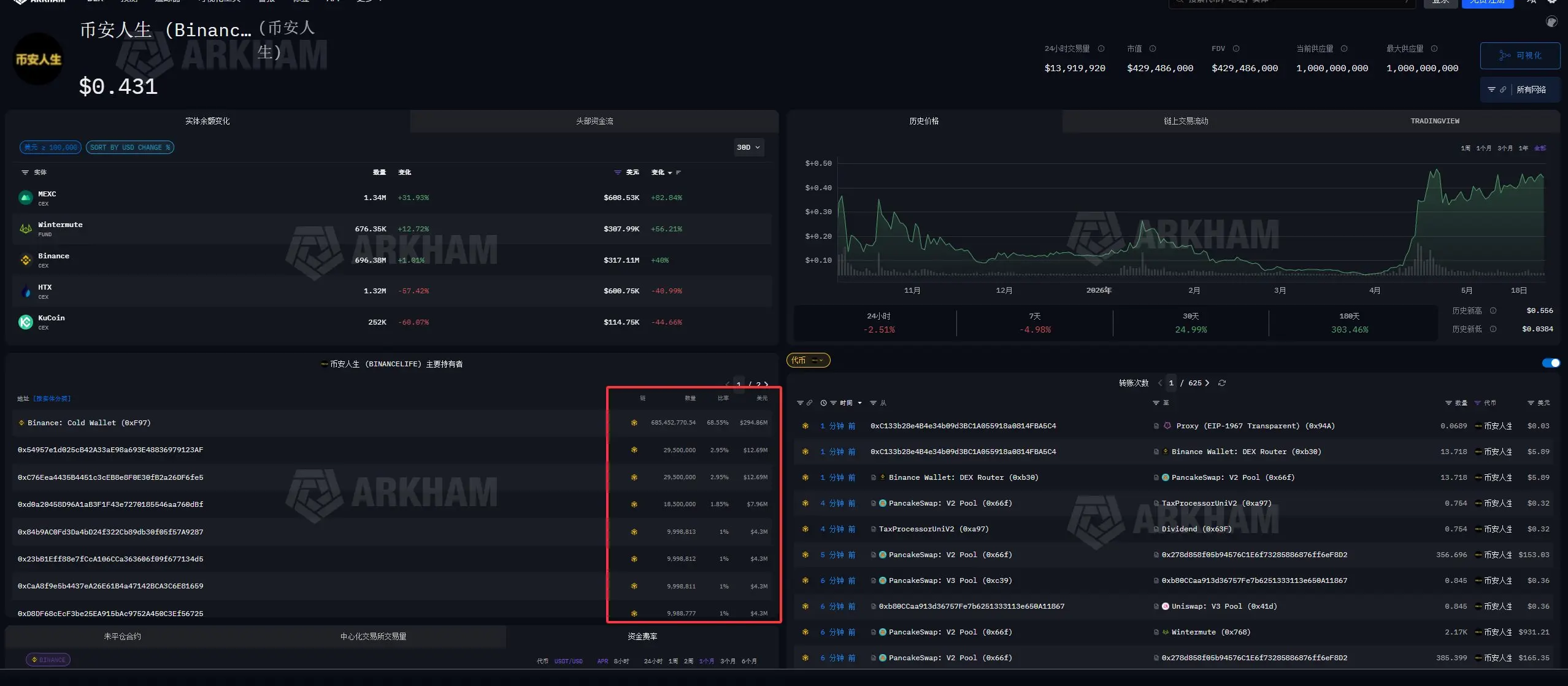This screenshot has width=1568, height=686.
Task: Click the info icon beside 市值
Action: pos(1153,49)
